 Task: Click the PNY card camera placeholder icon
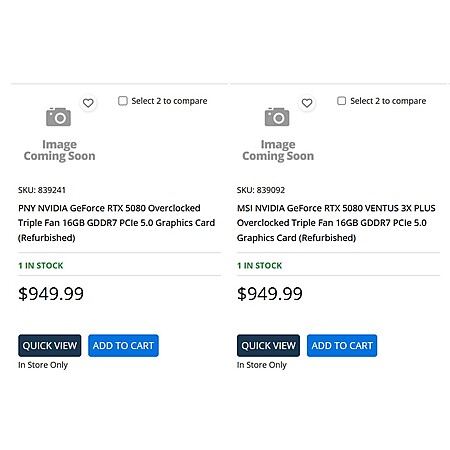58,117
